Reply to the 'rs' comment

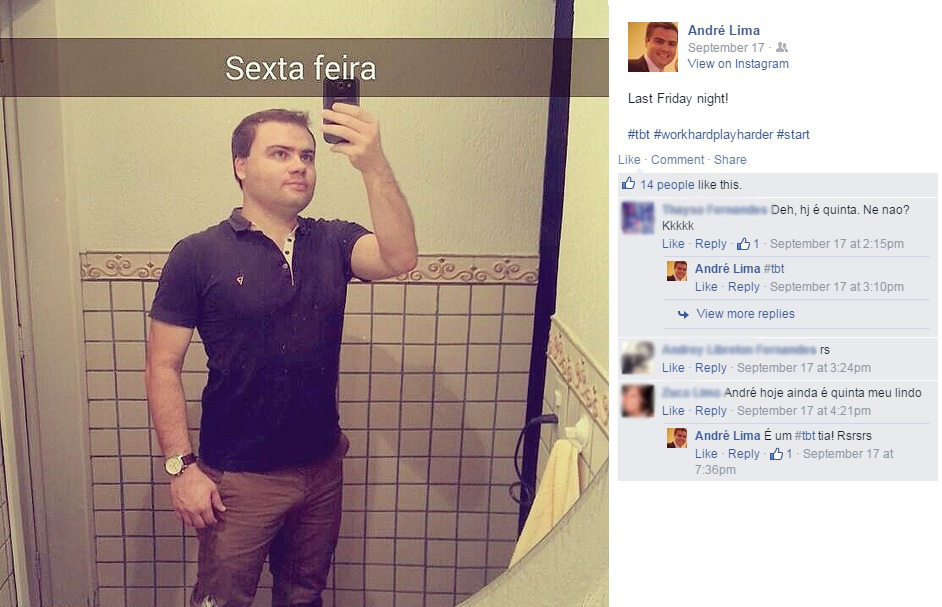click(x=711, y=368)
